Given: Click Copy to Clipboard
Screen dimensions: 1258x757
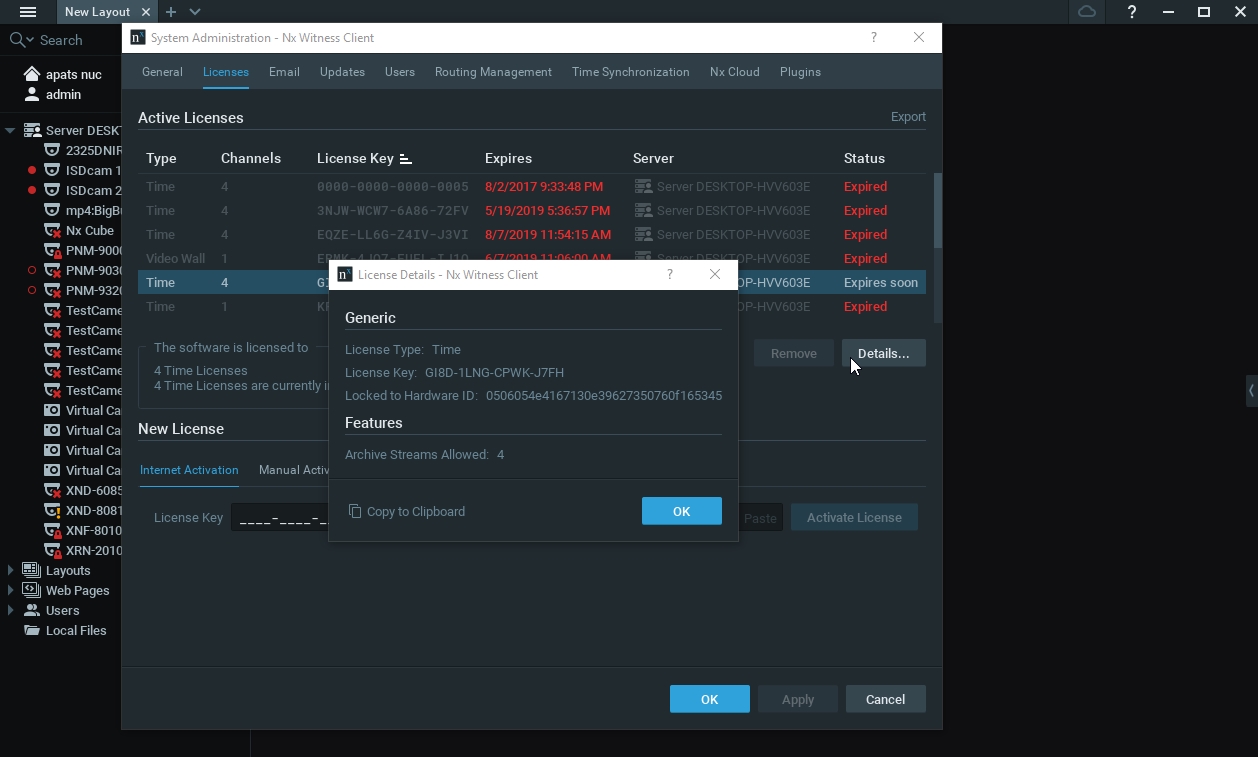Looking at the screenshot, I should pos(407,511).
